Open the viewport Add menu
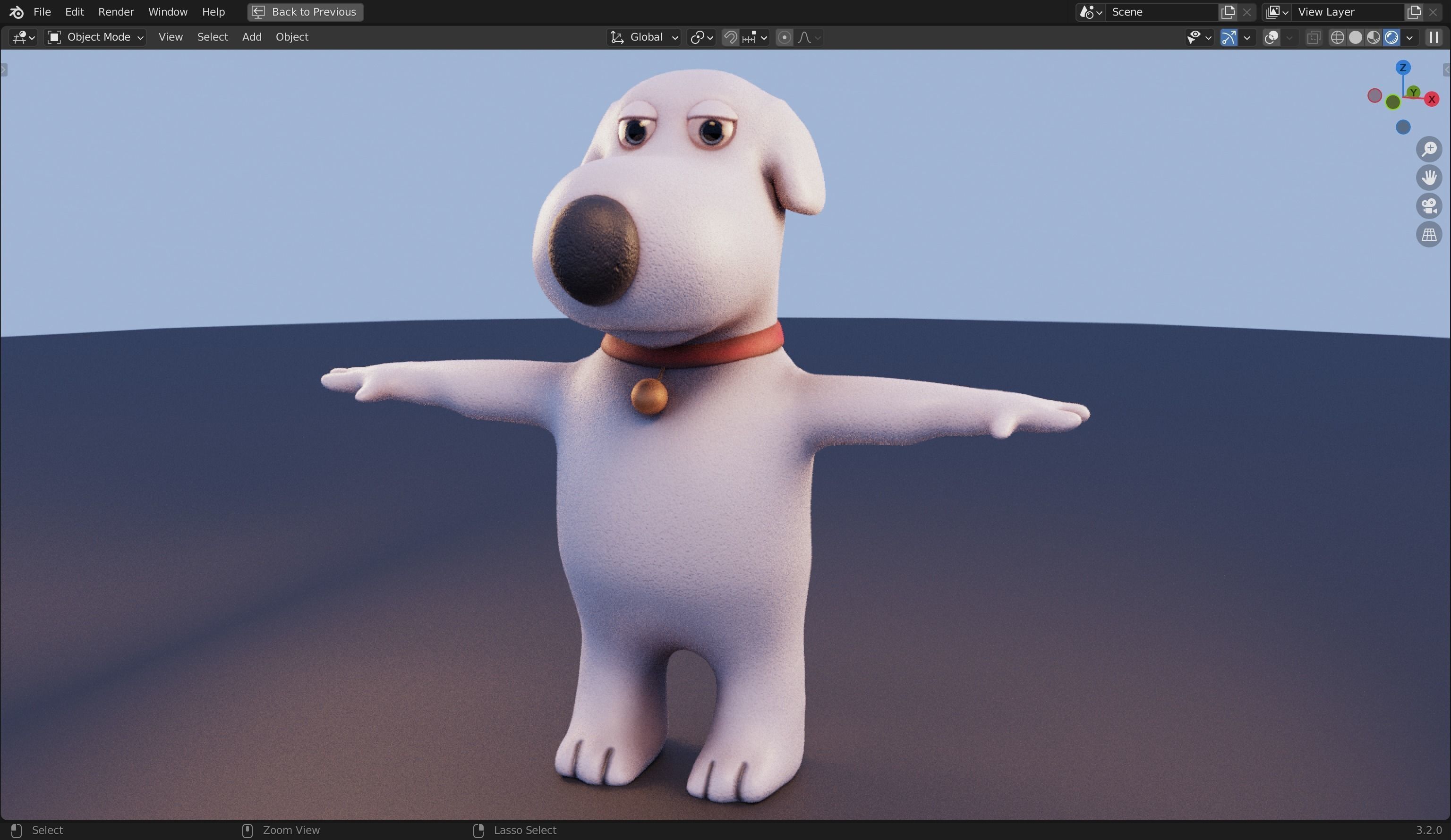Image resolution: width=1451 pixels, height=840 pixels. click(x=252, y=37)
